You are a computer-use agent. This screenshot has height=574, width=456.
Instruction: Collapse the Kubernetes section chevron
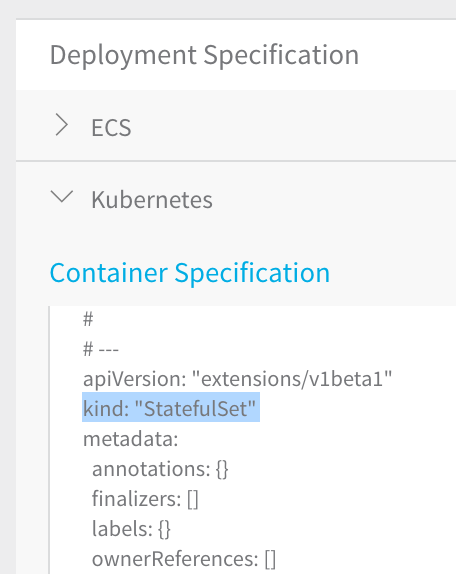[x=61, y=197]
